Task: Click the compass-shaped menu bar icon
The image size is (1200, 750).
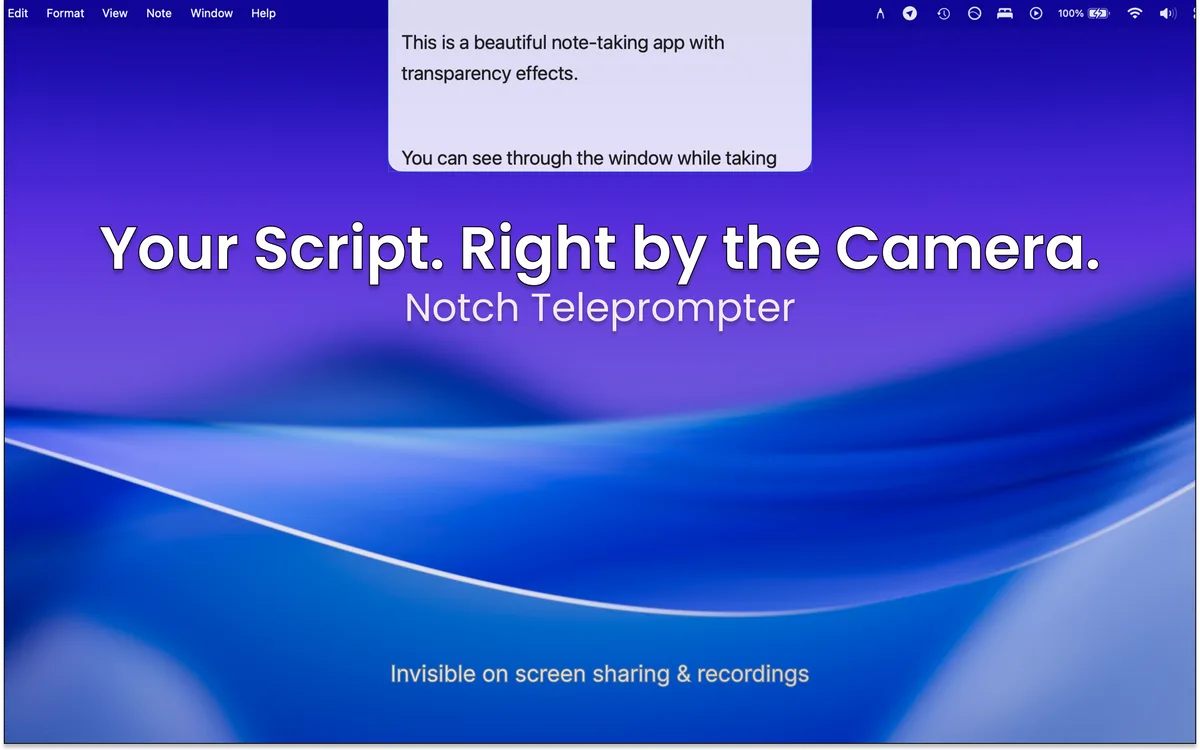Action: (880, 13)
